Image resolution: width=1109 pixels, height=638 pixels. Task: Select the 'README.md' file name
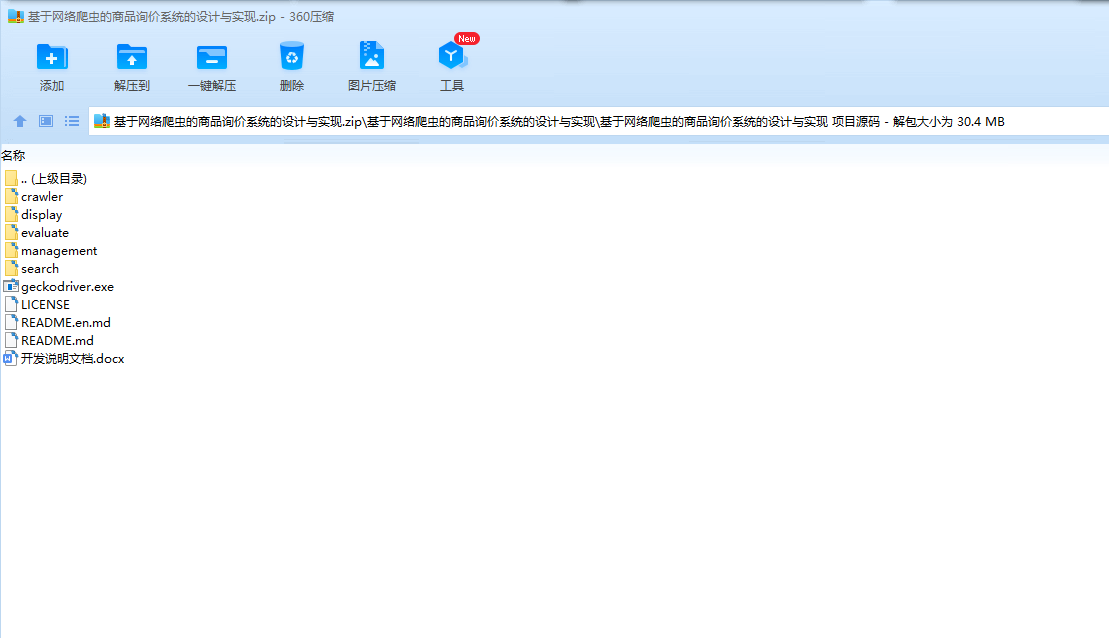57,341
